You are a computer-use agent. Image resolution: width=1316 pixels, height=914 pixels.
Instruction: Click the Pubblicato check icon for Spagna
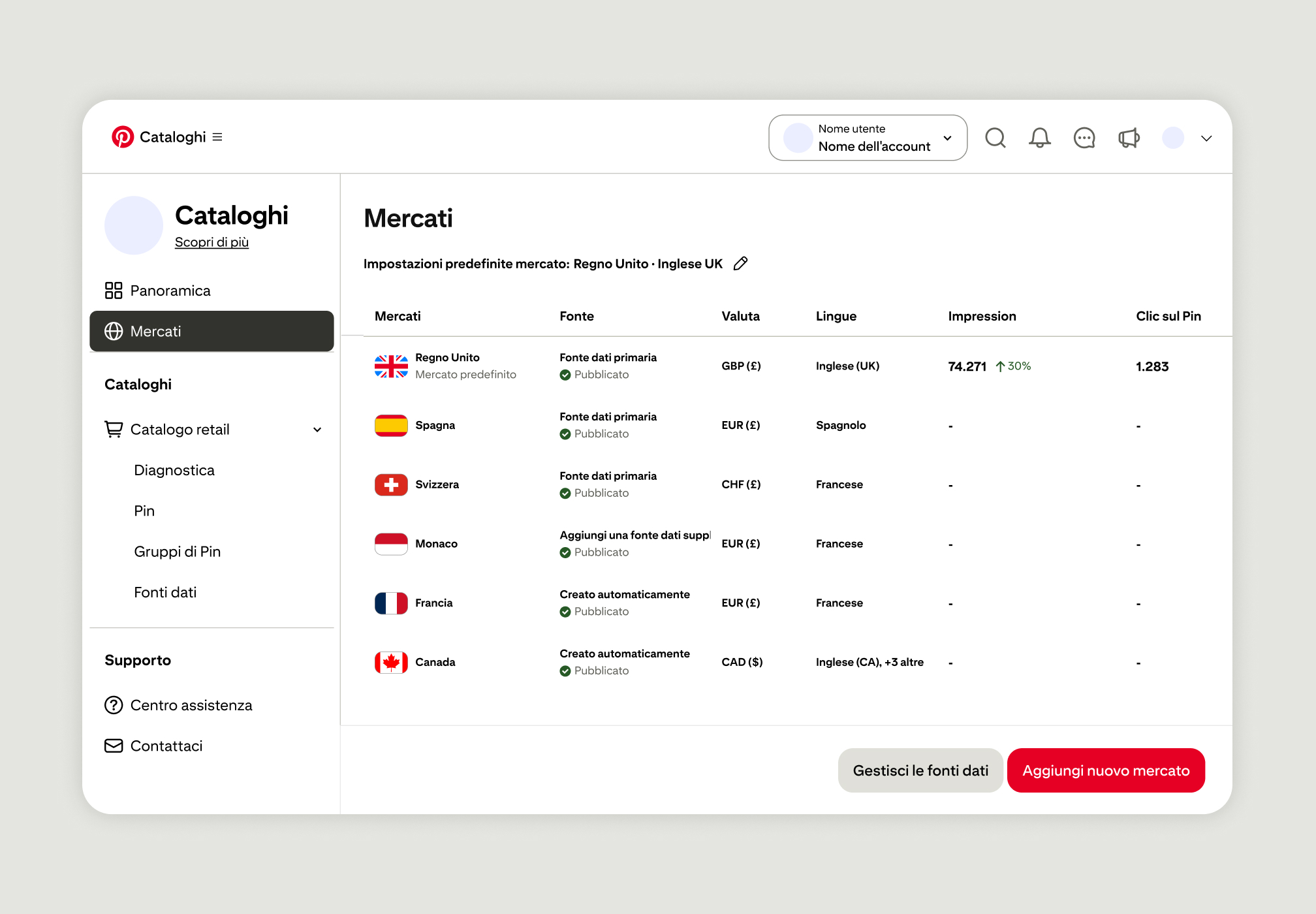(565, 434)
